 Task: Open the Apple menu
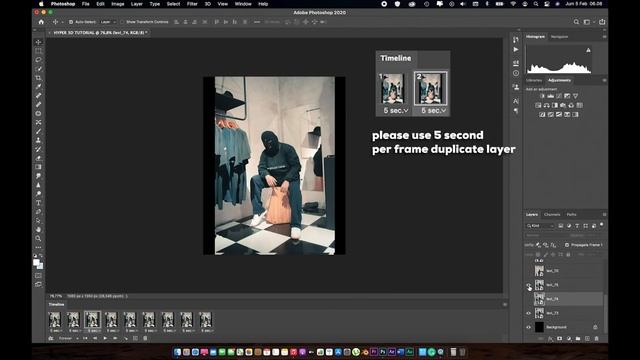[41, 4]
